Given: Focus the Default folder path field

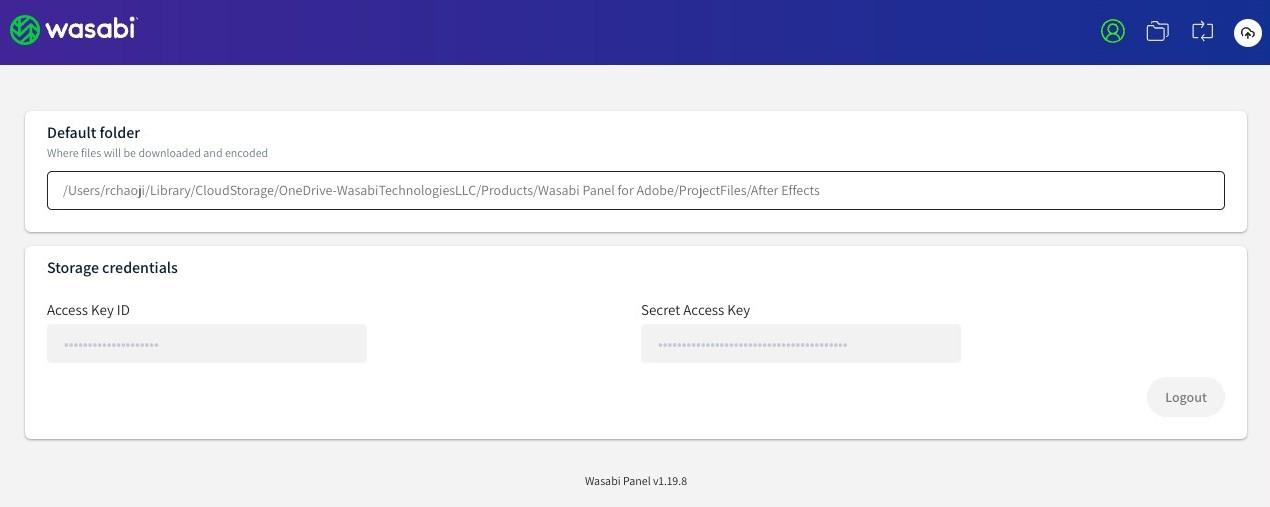Looking at the screenshot, I should click(635, 191).
